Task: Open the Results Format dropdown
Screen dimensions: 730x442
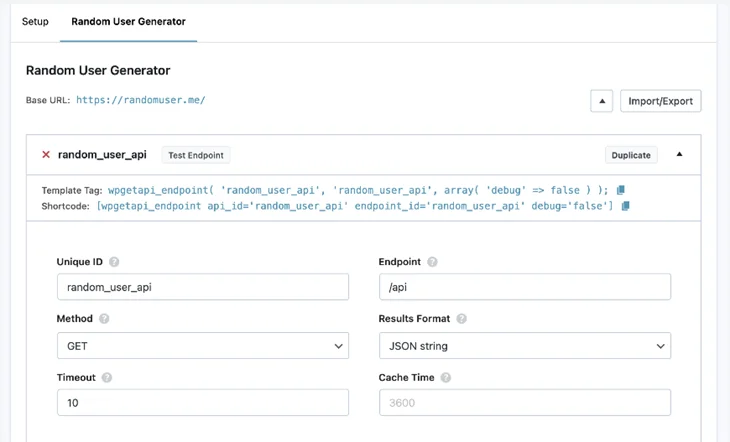Action: coord(525,346)
